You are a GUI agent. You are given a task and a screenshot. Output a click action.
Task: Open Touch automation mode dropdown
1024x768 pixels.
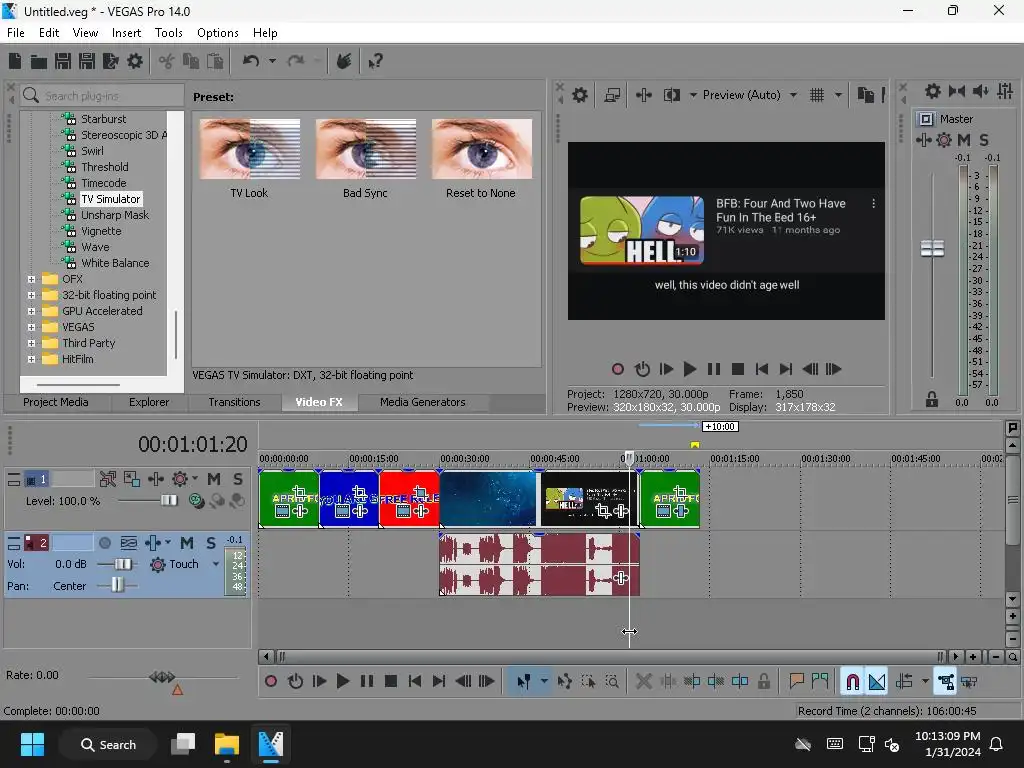click(x=216, y=564)
